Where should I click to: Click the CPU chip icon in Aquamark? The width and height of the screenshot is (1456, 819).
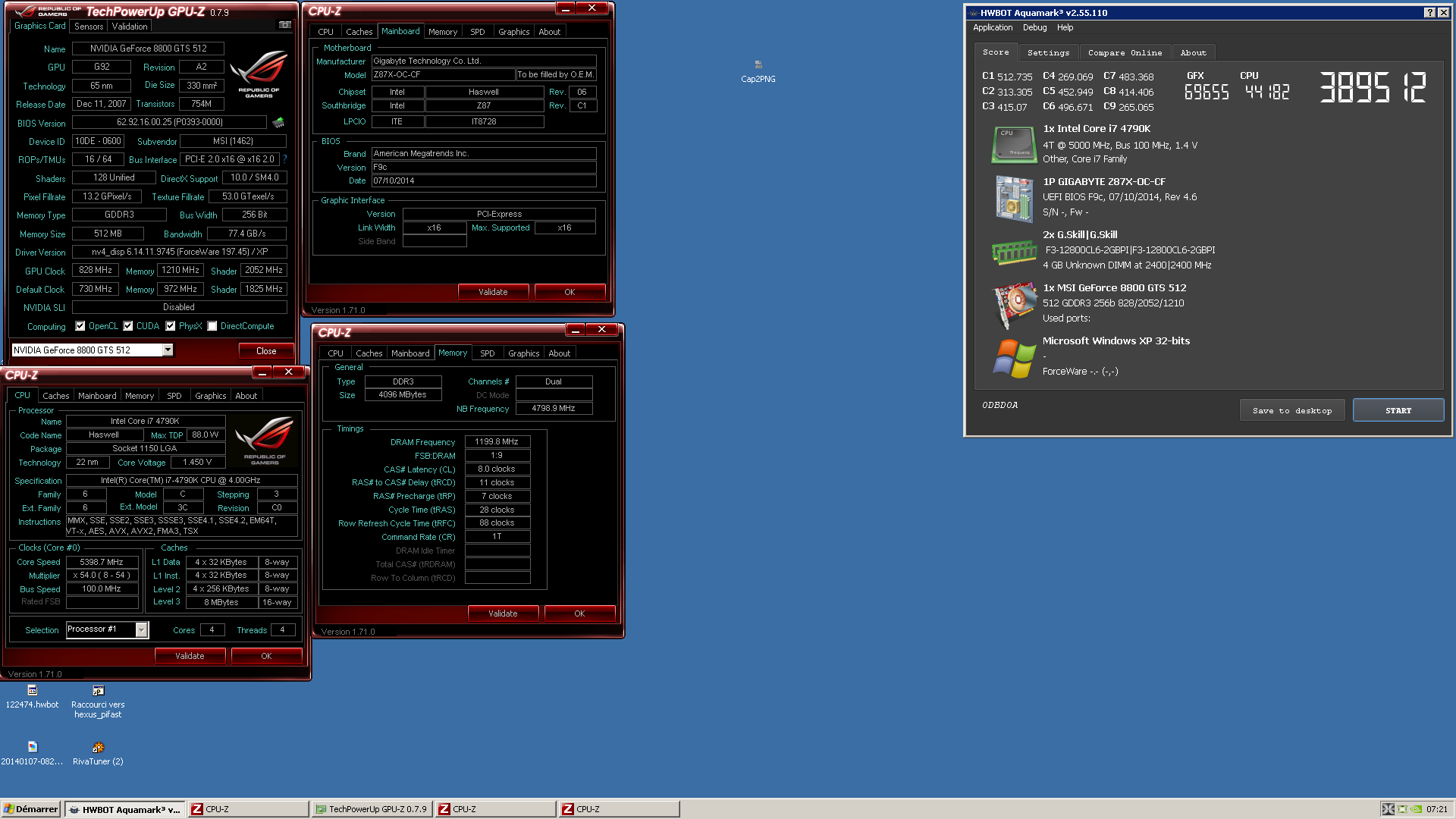click(x=1014, y=144)
